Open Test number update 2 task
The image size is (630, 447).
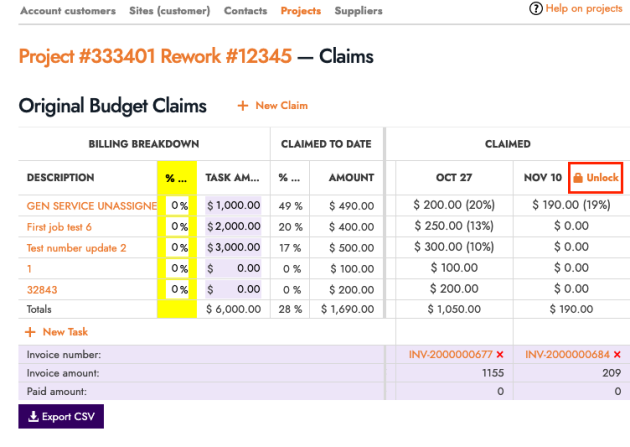pyautogui.click(x=76, y=247)
